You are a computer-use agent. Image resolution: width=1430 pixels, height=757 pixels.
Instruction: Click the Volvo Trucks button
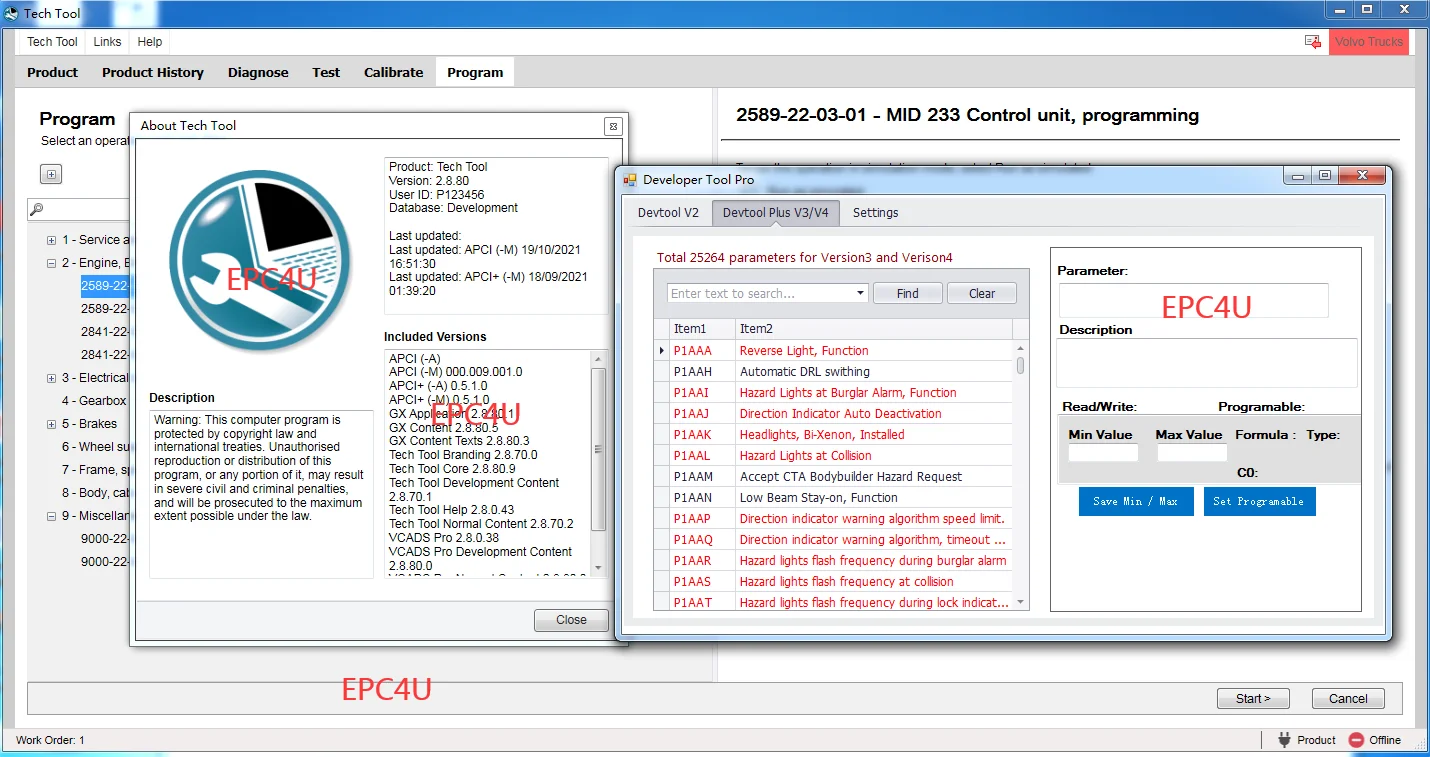pyautogui.click(x=1369, y=42)
